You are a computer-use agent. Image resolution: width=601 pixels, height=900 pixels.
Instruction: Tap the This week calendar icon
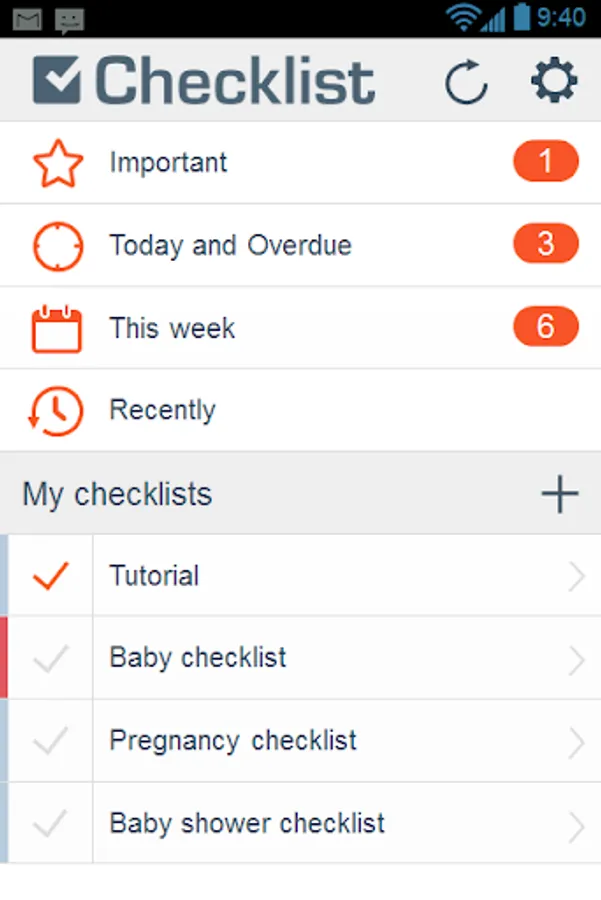[57, 329]
